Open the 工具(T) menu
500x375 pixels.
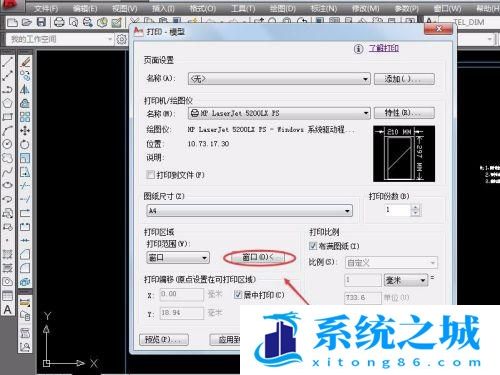coord(243,8)
